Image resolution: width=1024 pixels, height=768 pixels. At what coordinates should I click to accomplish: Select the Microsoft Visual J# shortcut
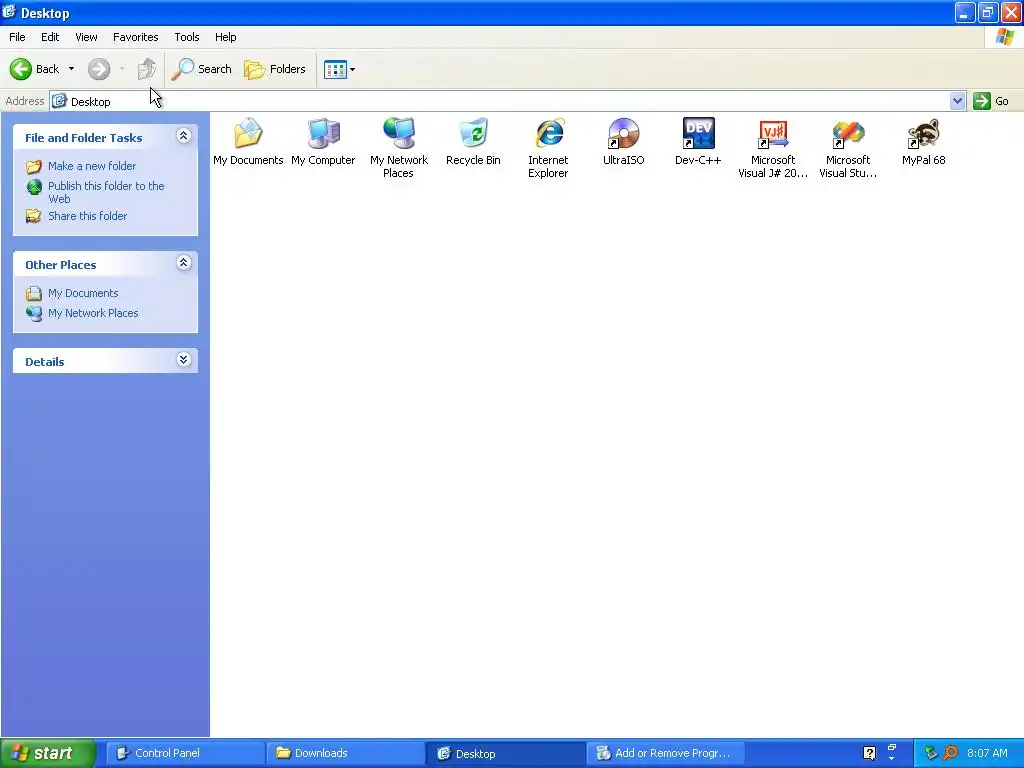click(773, 148)
